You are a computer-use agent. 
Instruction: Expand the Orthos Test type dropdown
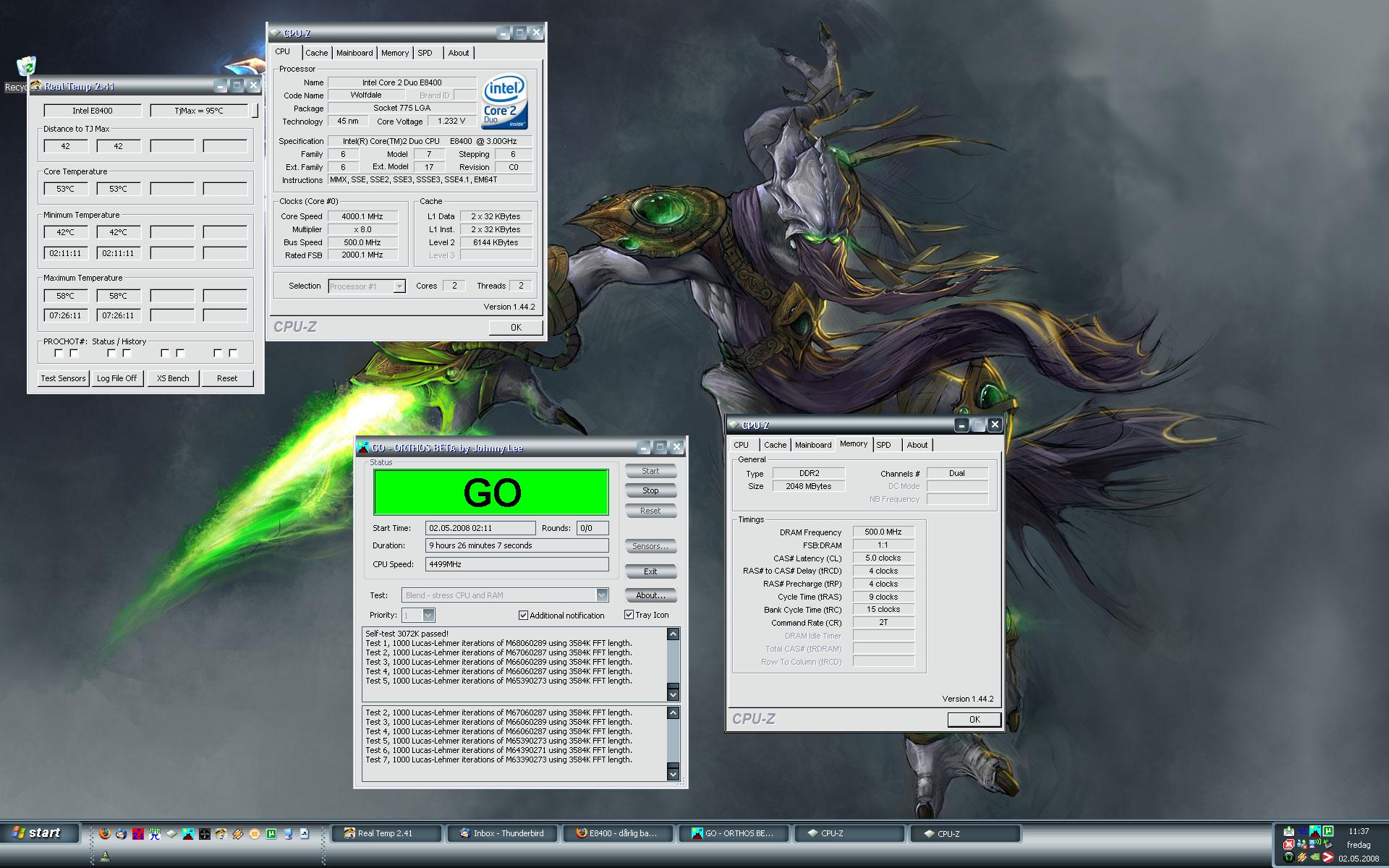(x=602, y=595)
